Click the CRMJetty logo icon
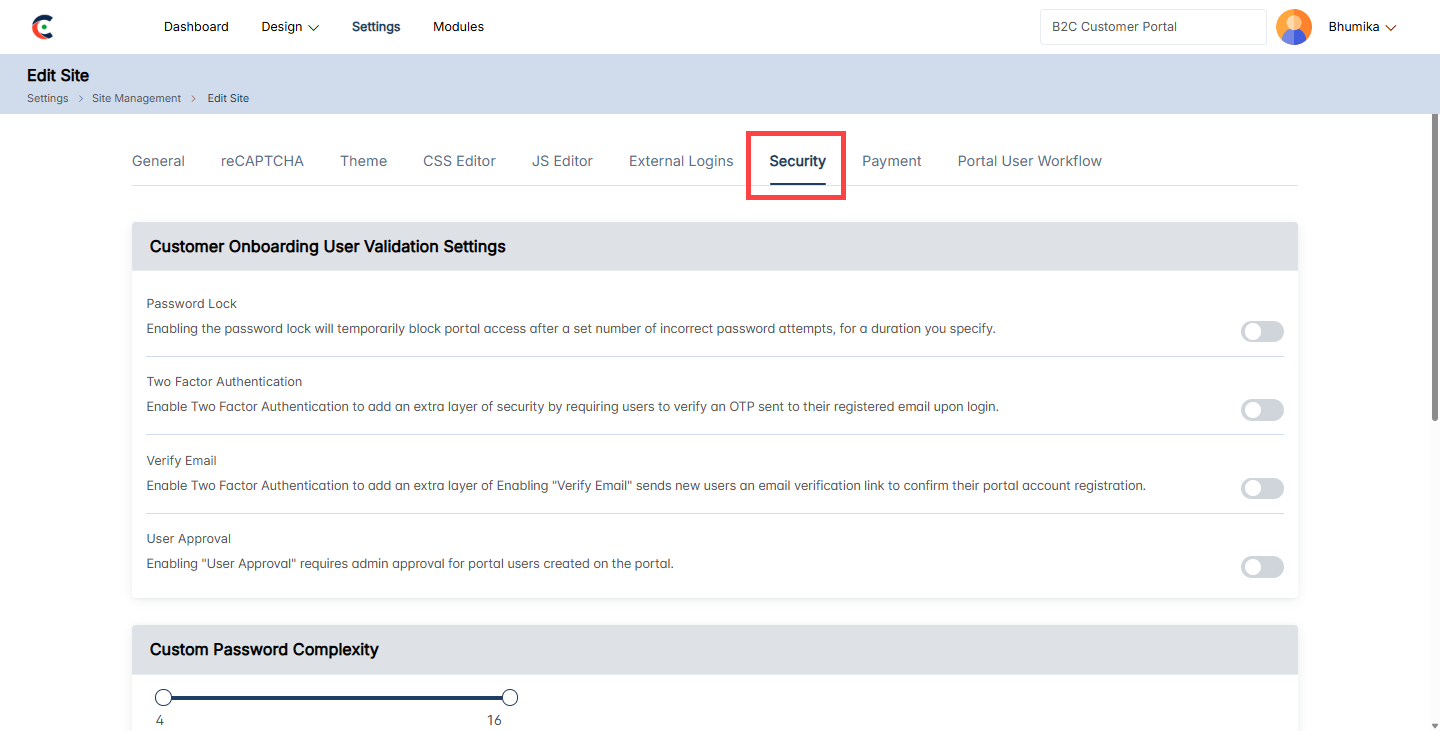 42,27
